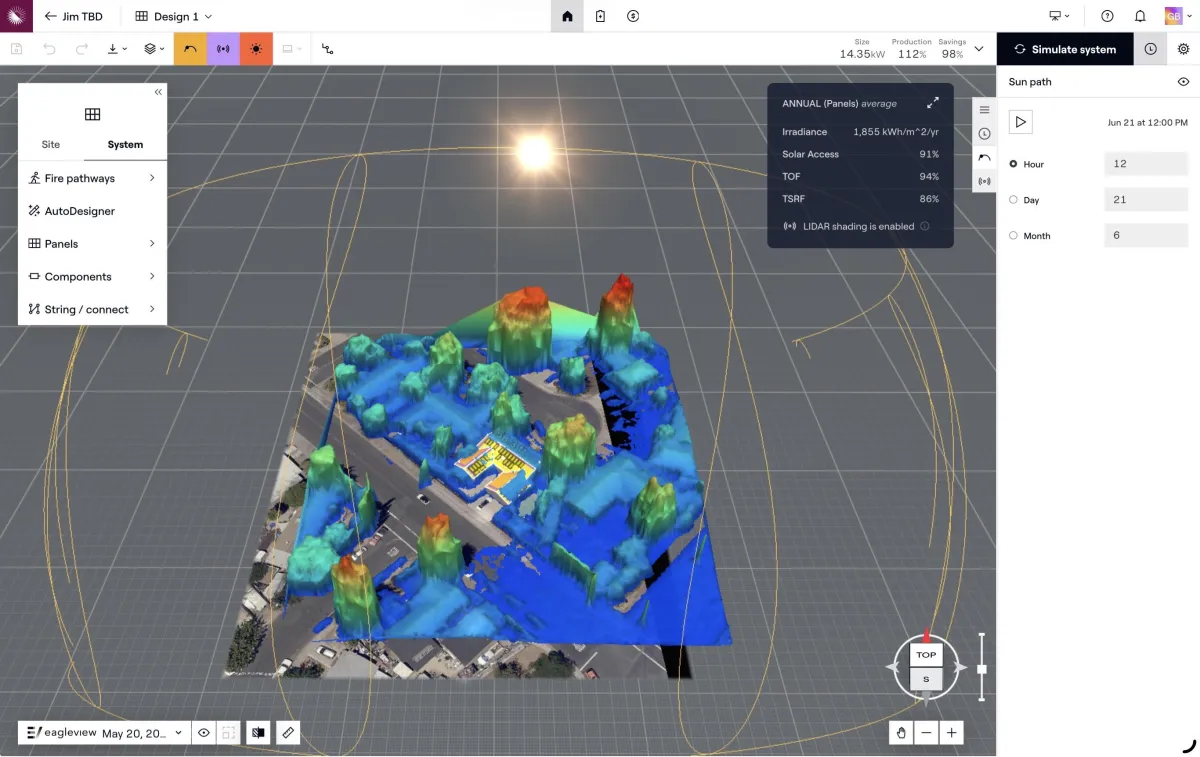Toggle the purple LIDAR button
Viewport: 1200px width, 757px height.
click(223, 49)
